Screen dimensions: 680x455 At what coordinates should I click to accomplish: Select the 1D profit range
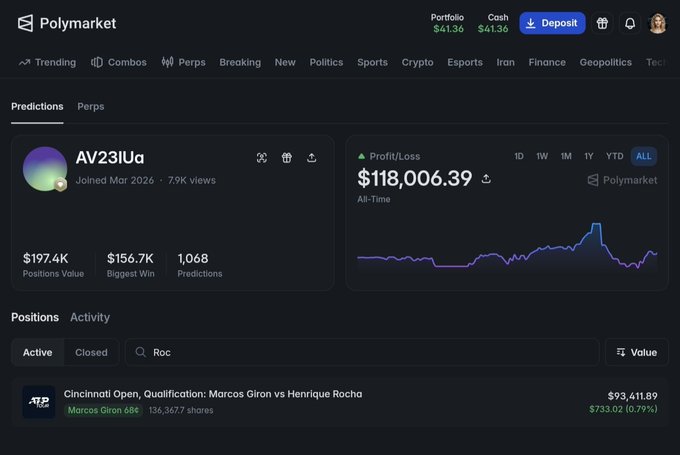519,156
